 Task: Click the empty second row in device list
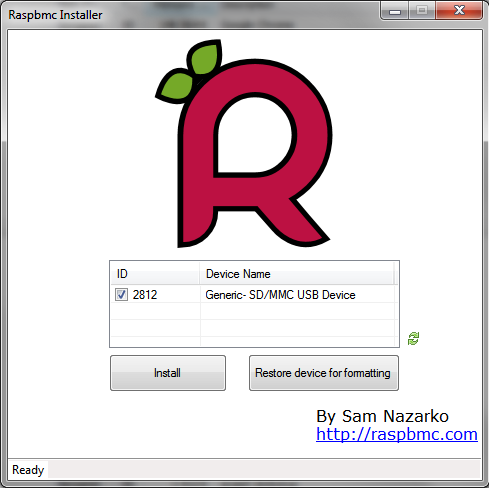click(x=254, y=311)
